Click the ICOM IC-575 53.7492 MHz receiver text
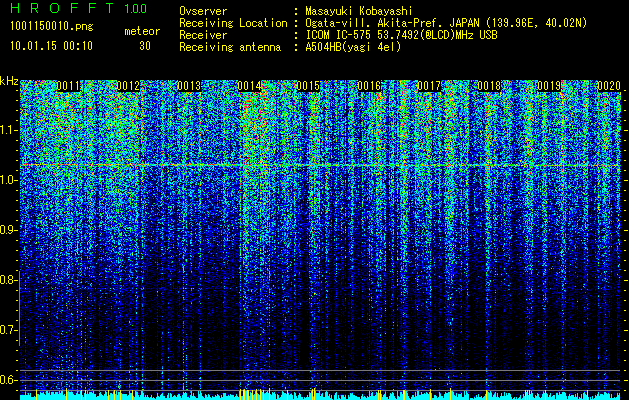629x400 pixels. [x=401, y=35]
